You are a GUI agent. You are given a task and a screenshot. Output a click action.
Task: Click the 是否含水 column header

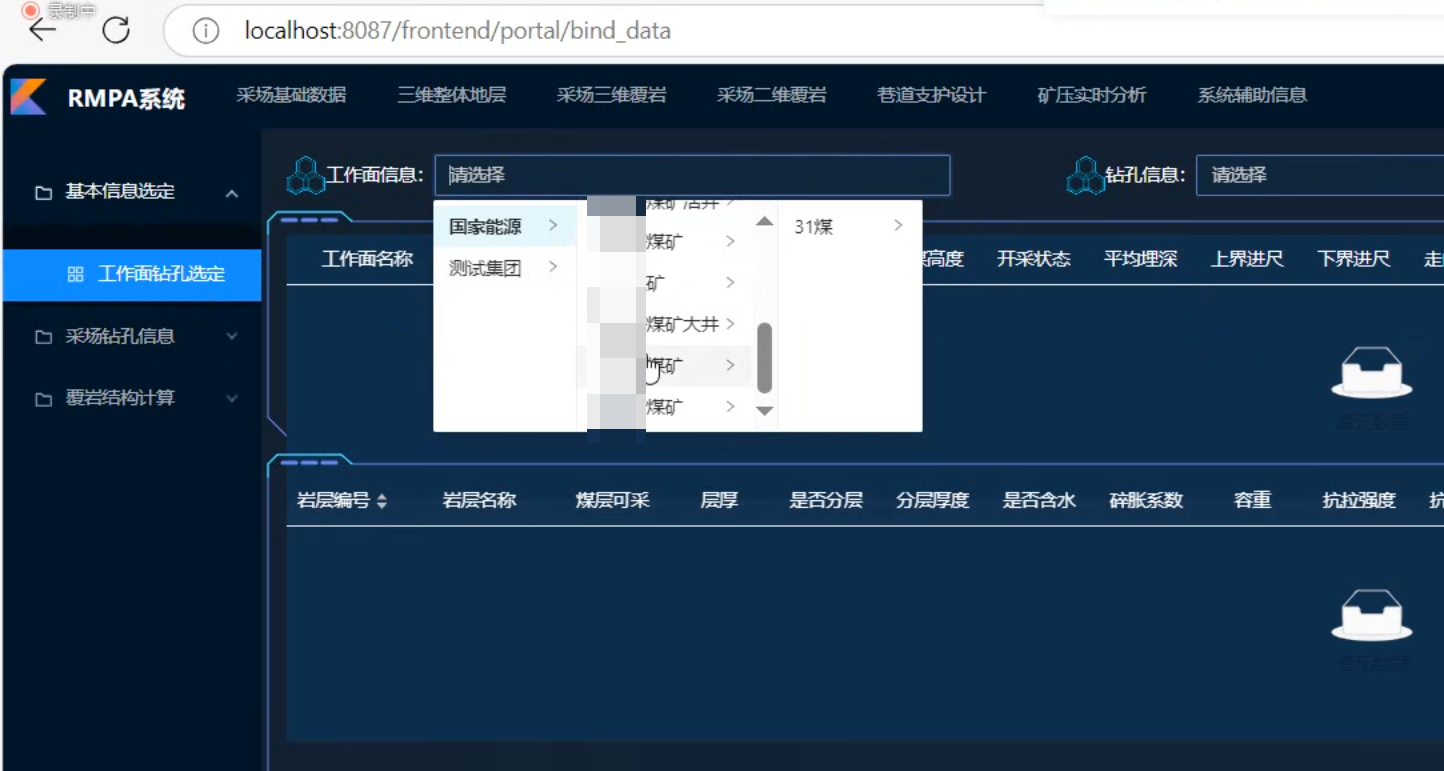click(x=1039, y=501)
